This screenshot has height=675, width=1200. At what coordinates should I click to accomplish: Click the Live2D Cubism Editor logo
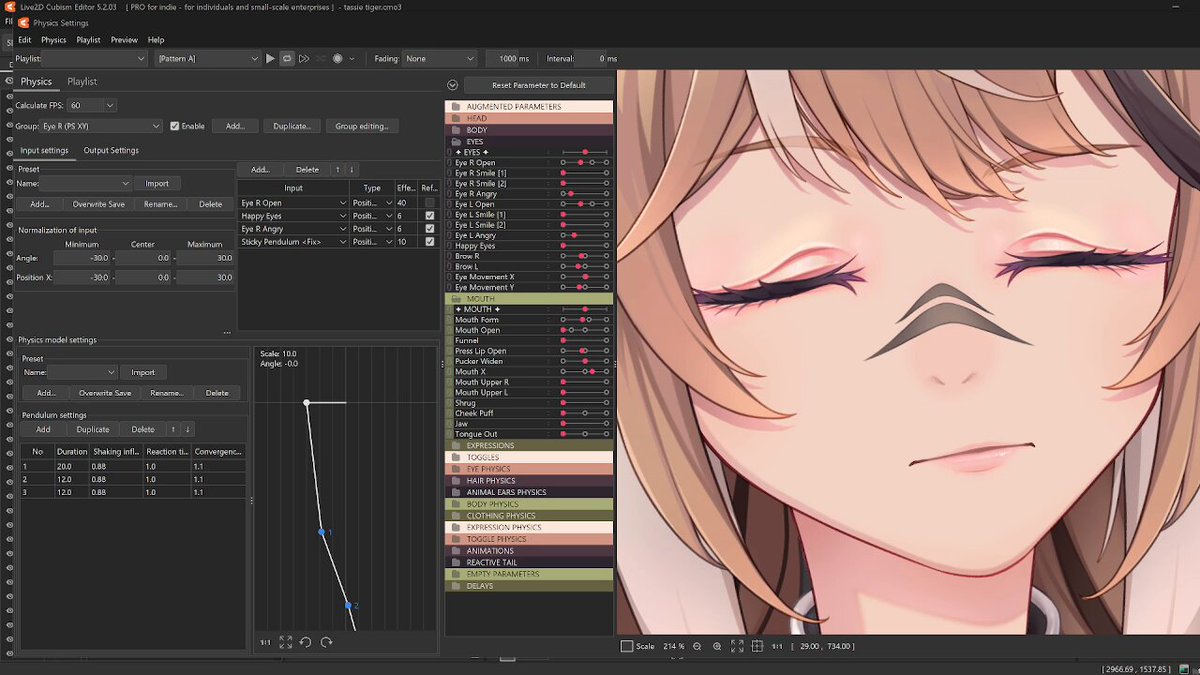tap(9, 6)
